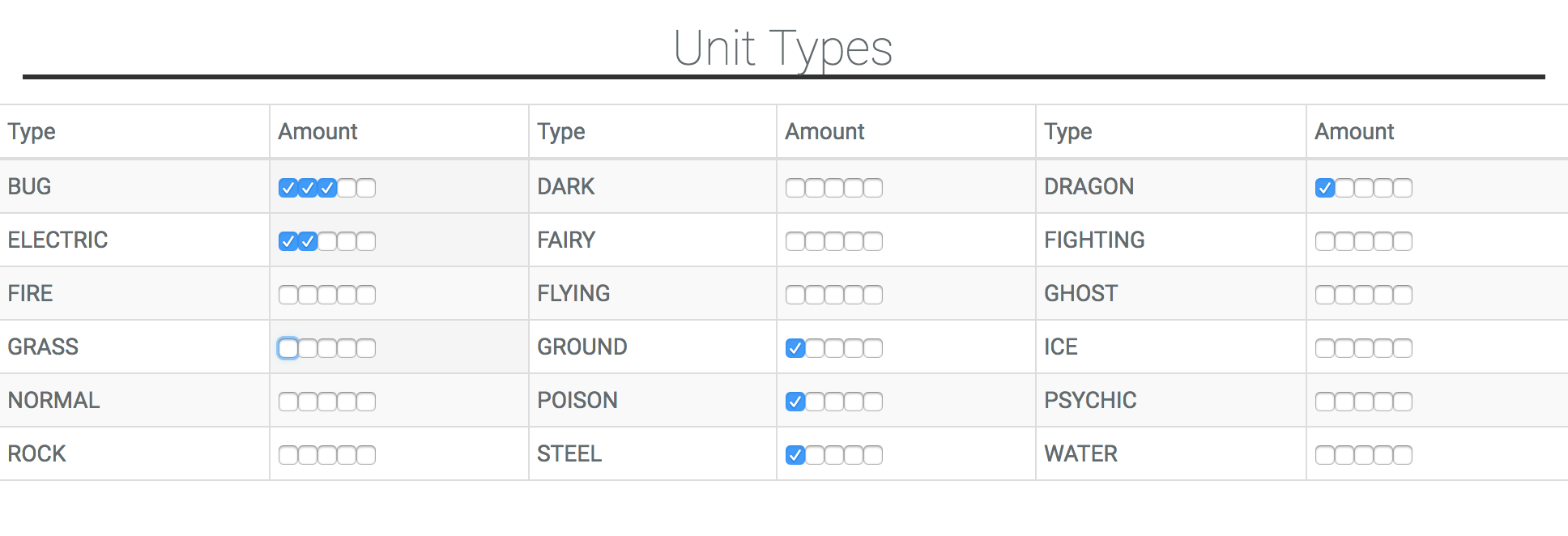Viewport: 1568px width, 536px height.
Task: Check the first ROCK checkbox
Action: click(x=288, y=455)
